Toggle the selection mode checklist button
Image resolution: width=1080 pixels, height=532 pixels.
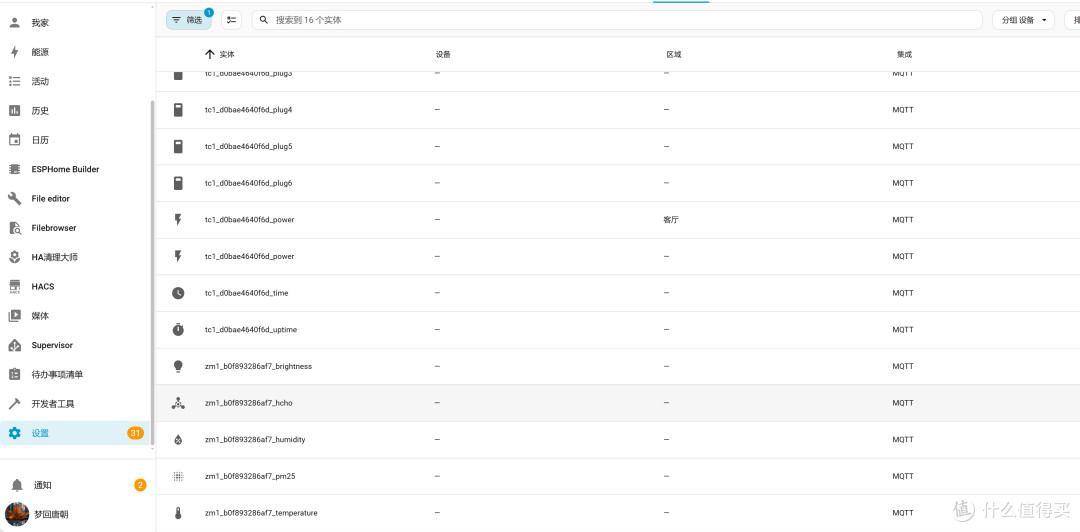click(231, 20)
